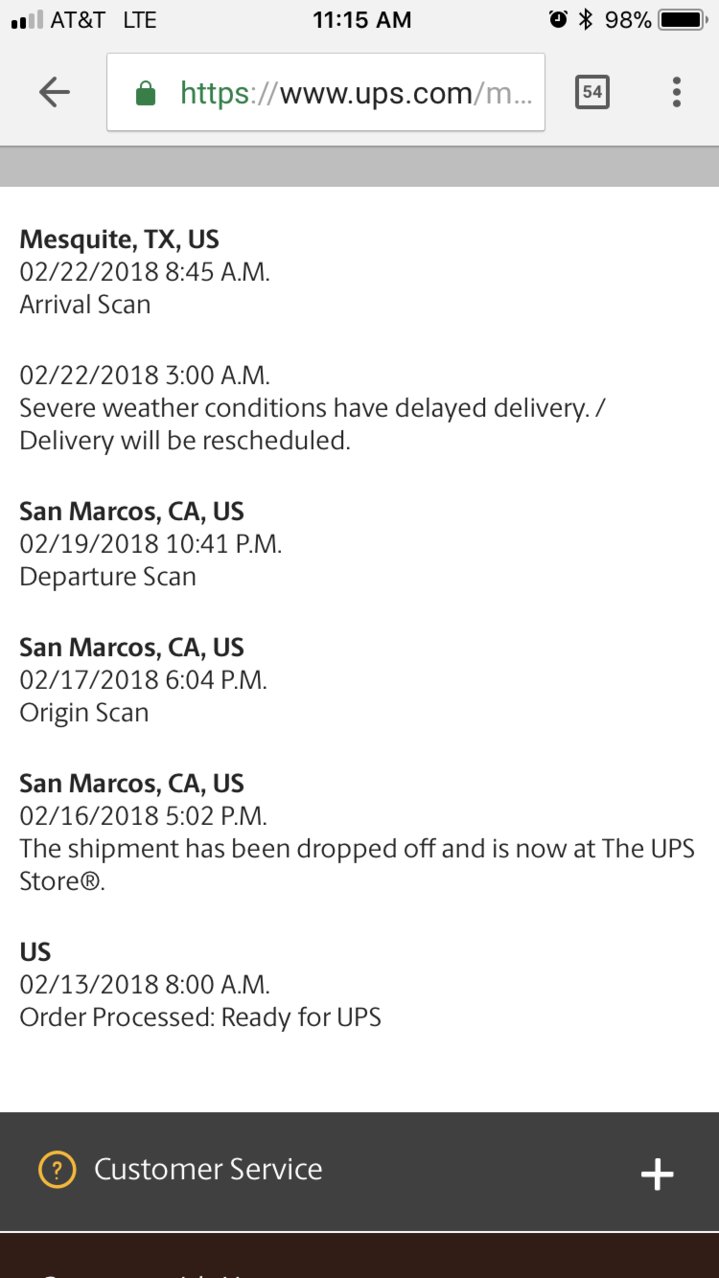The height and width of the screenshot is (1278, 719).
Task: Tap the battery indicator in status bar
Action: point(684,19)
